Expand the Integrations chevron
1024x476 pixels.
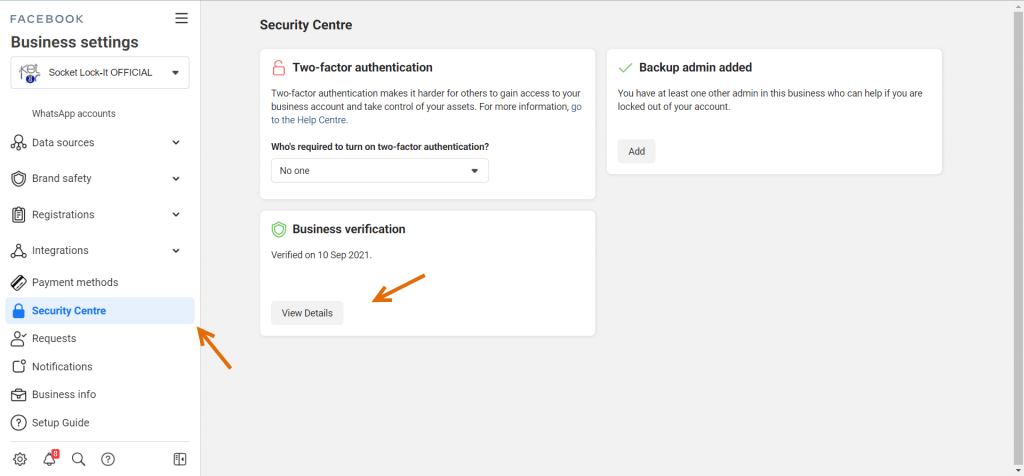[x=176, y=250]
